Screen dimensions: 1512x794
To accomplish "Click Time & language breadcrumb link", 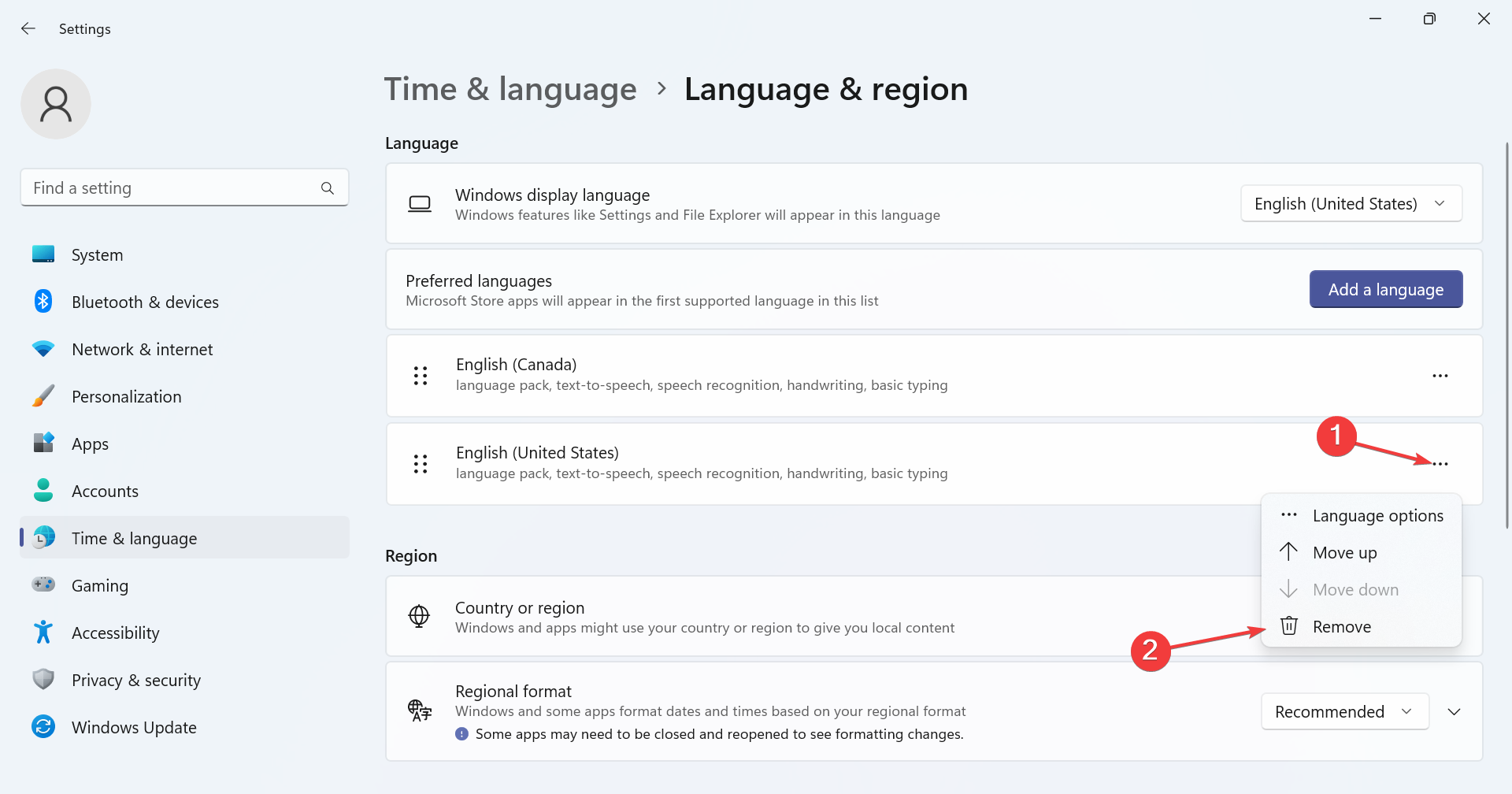I will (x=510, y=89).
